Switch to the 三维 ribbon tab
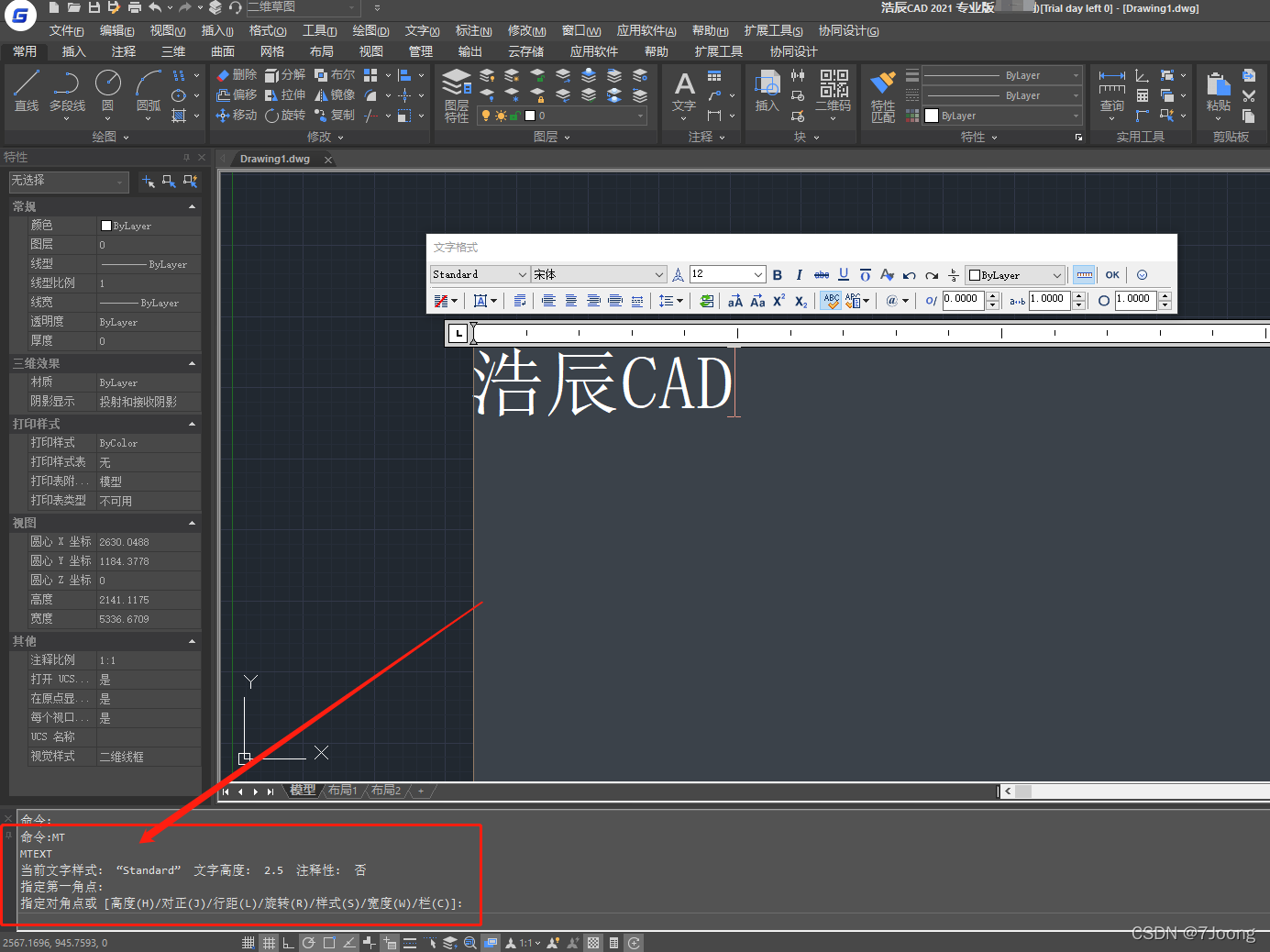Screen dimensions: 1270x952 pyautogui.click(x=173, y=51)
